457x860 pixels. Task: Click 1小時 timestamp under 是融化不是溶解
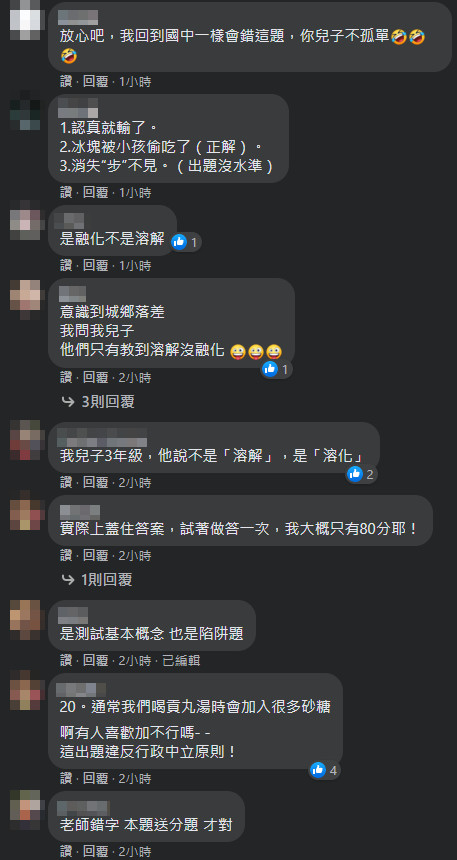coord(135,265)
